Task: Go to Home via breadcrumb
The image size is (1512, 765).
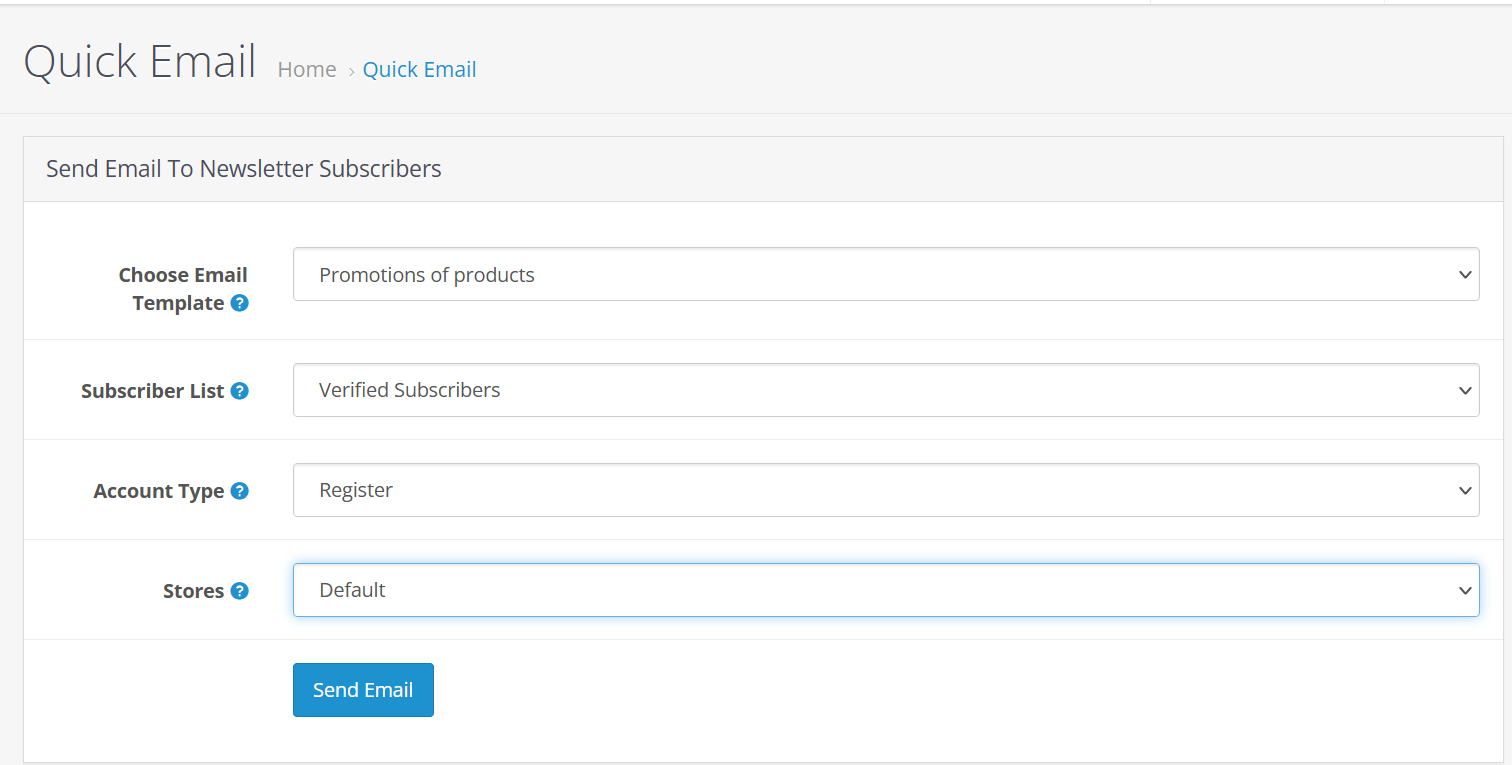Action: click(x=307, y=70)
